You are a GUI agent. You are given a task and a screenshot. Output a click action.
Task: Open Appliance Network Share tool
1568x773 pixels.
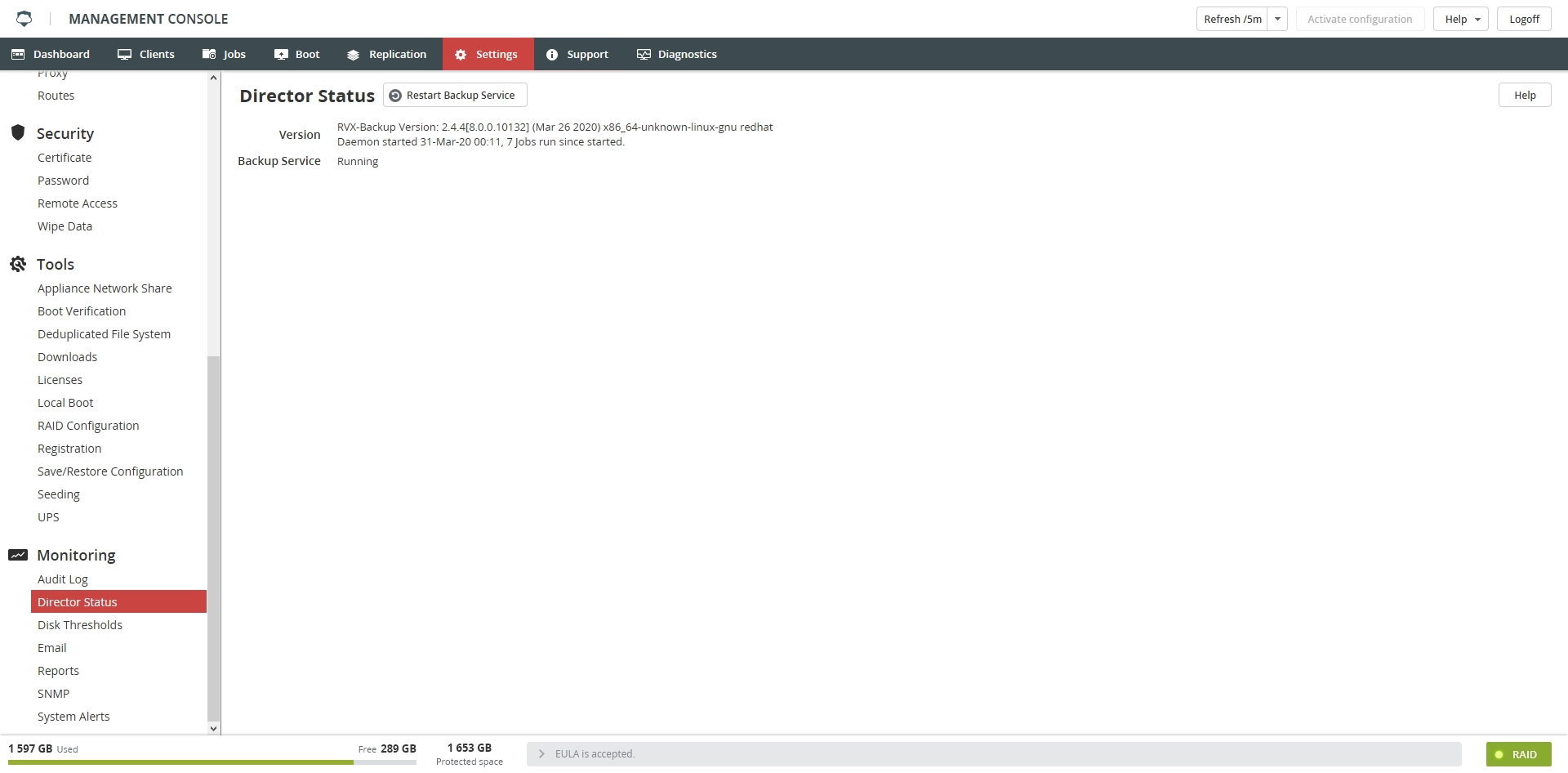click(105, 288)
